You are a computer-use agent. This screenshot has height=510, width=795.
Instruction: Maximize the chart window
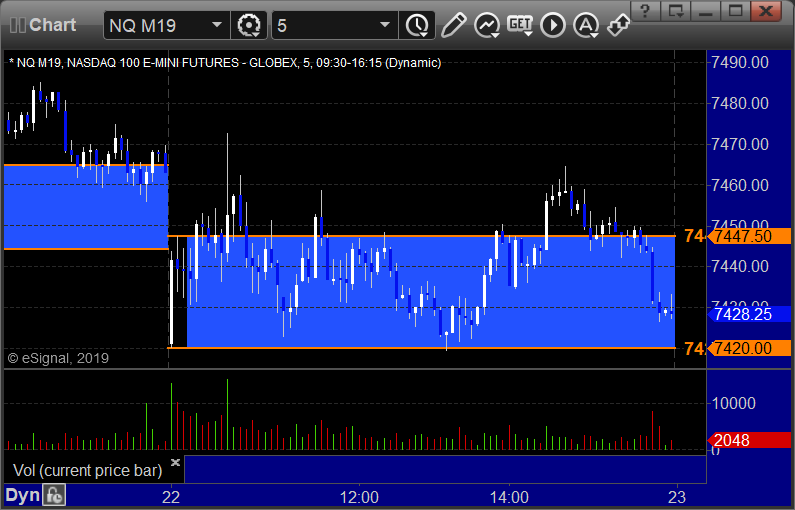point(736,11)
